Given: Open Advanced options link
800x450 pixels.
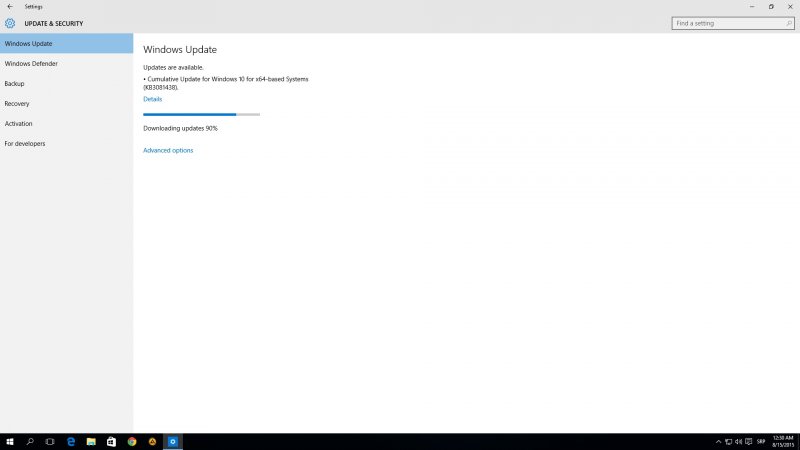Looking at the screenshot, I should click(x=168, y=151).
